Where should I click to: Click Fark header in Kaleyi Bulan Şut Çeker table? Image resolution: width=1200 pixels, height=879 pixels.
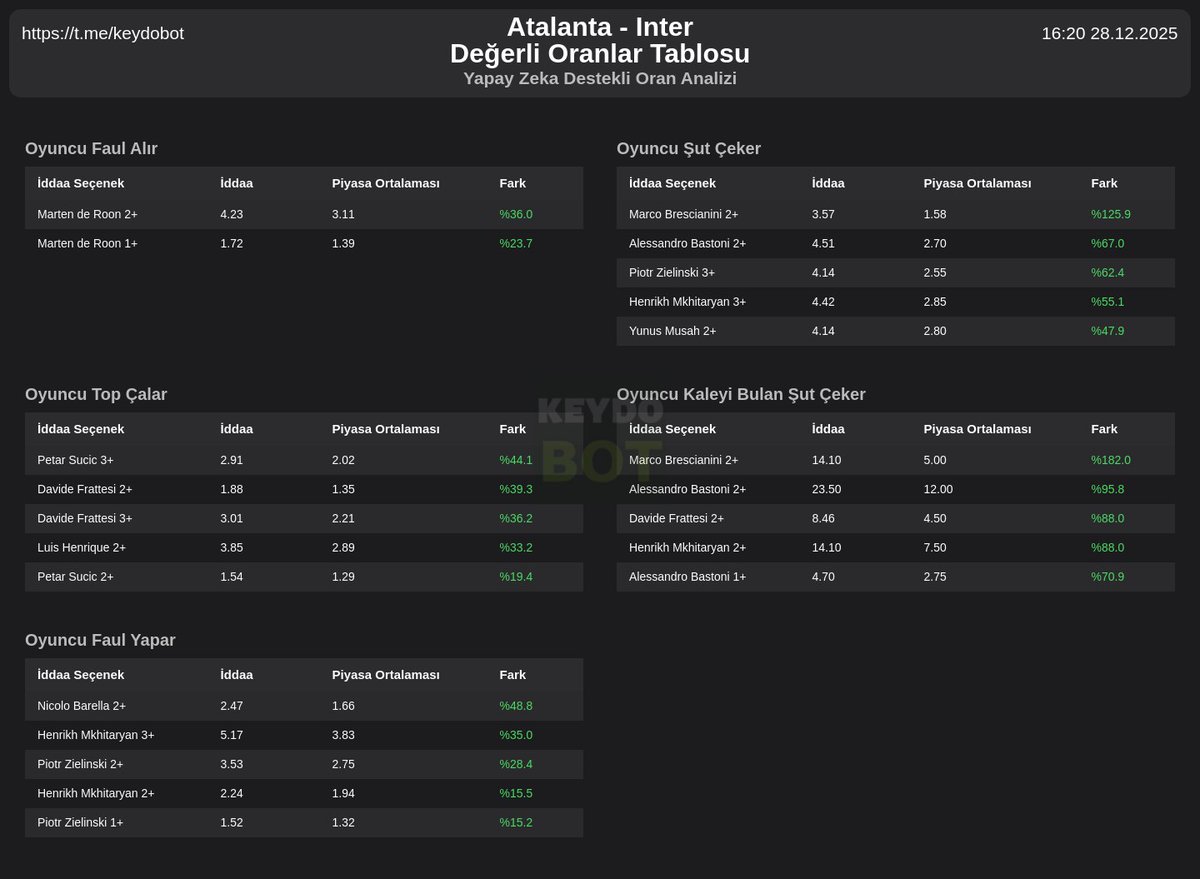[x=1104, y=429]
